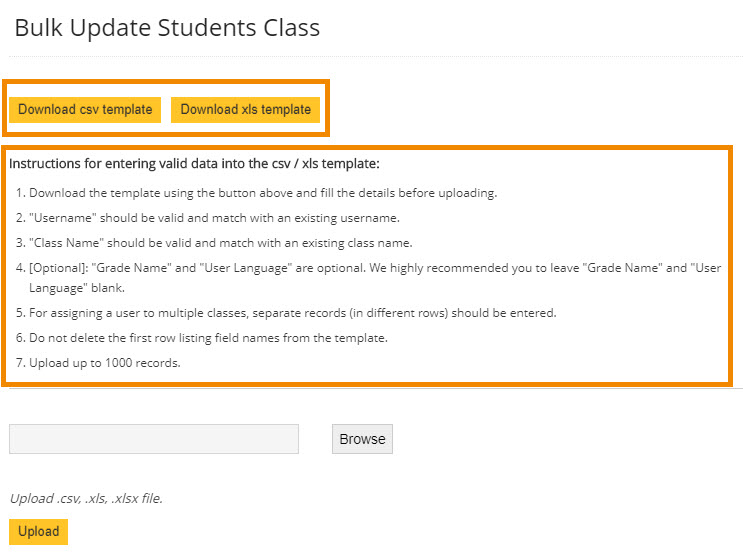The image size is (743, 559).
Task: Click the quoted "Username" term in instruction two
Action: click(x=62, y=218)
